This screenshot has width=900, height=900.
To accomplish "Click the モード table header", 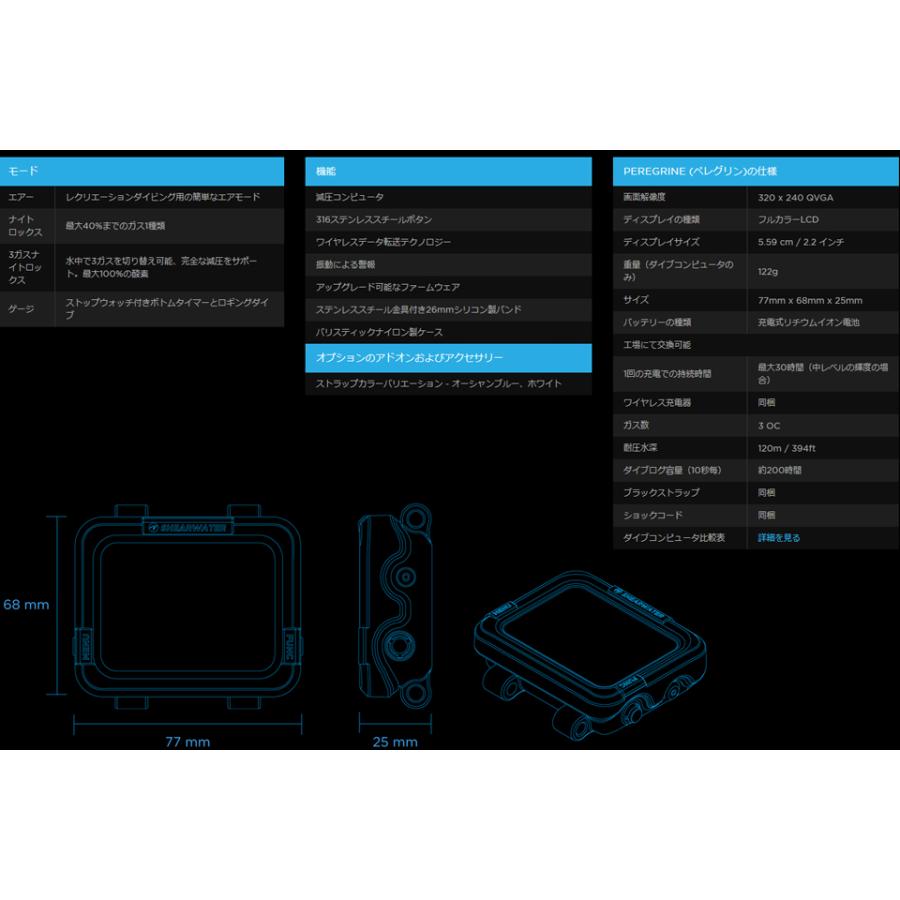I will 142,171.
